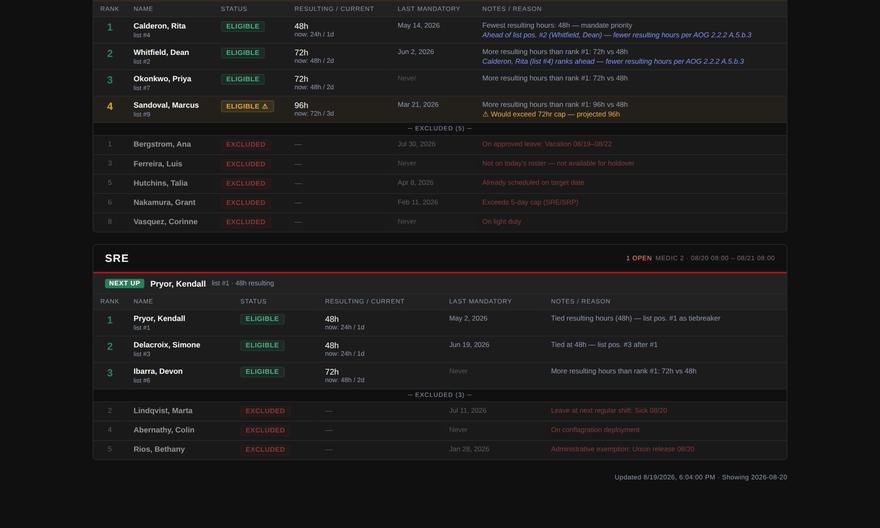
Task: Click Mar 21, 2026 last mandatory date
Action: (x=418, y=104)
